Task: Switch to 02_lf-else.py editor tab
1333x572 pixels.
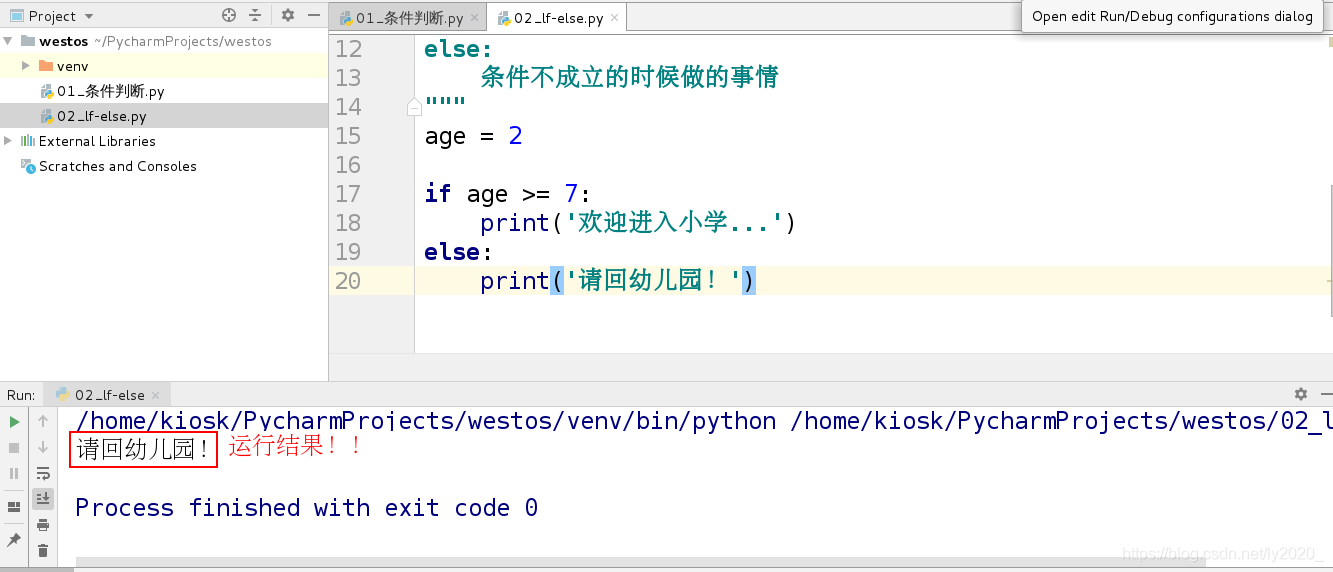Action: pos(558,18)
